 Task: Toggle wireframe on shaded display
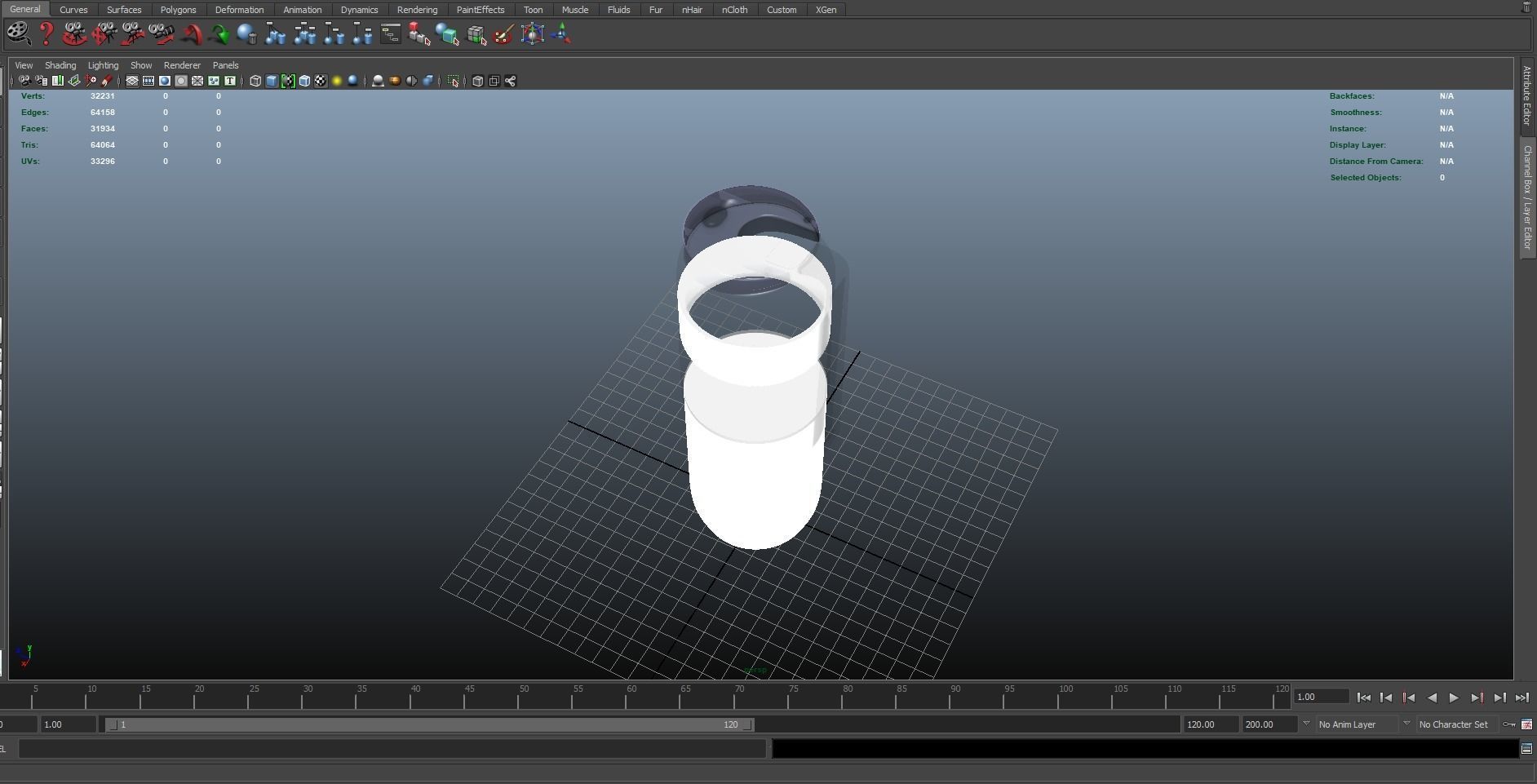tap(304, 81)
